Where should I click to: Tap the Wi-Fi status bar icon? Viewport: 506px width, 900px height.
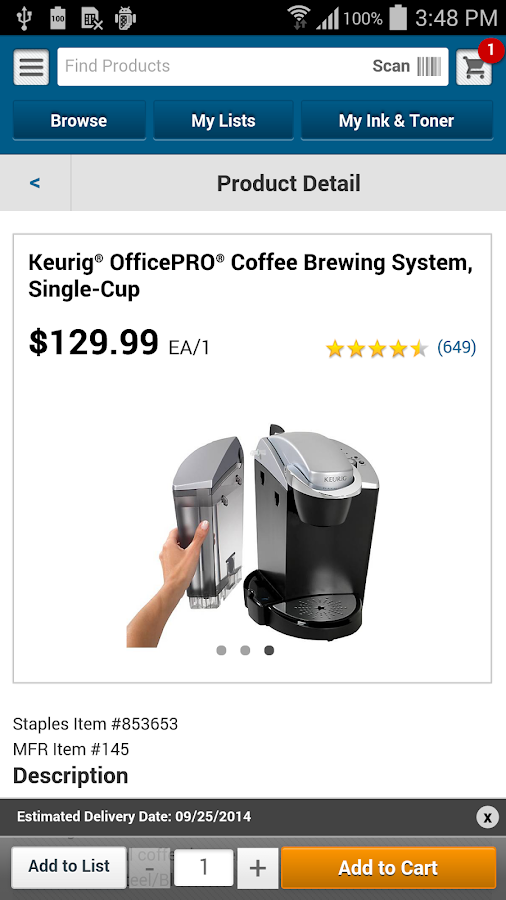click(299, 18)
